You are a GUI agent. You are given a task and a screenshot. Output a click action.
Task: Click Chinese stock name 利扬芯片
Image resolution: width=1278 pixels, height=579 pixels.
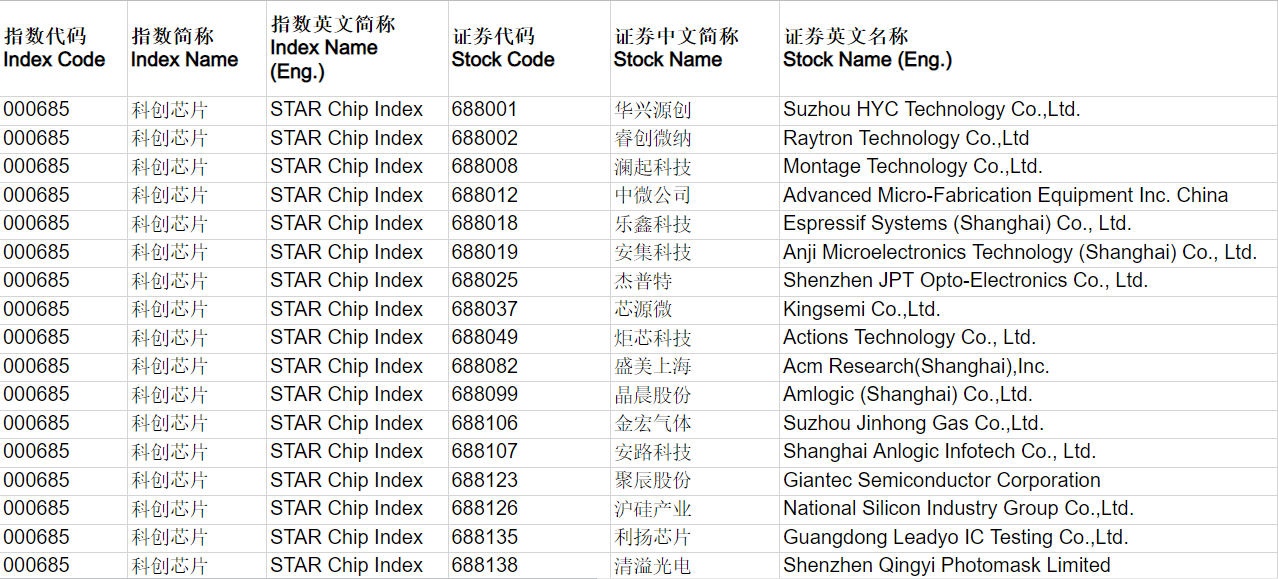tap(653, 537)
